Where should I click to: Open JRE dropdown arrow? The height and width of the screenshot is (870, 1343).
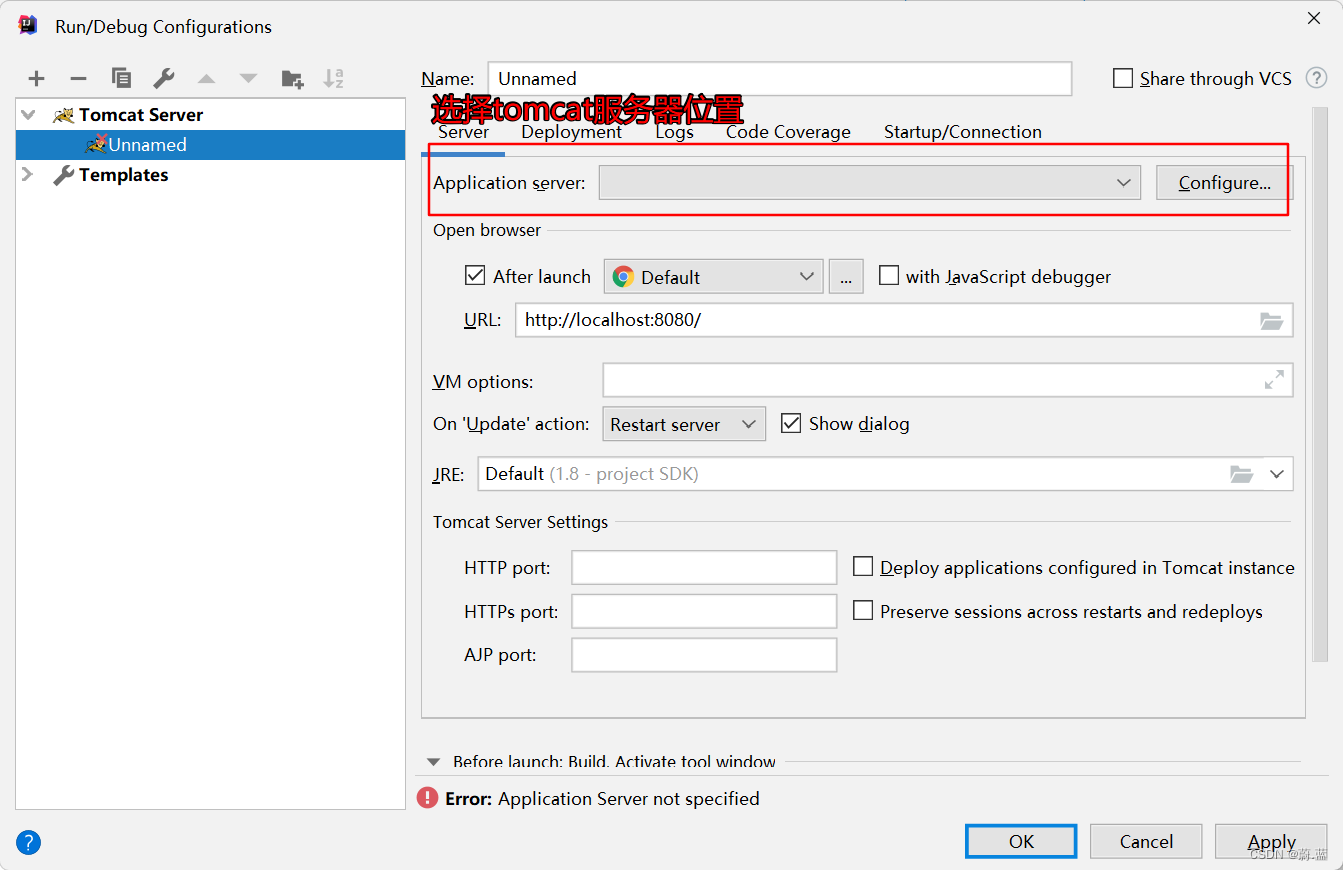coord(1277,474)
